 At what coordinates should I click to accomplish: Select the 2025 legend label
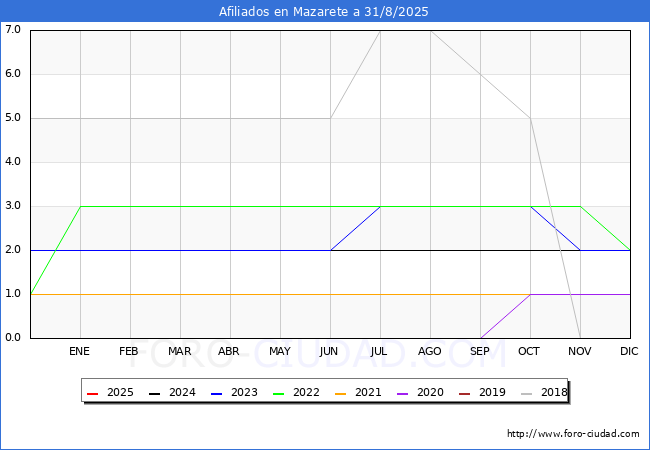tap(120, 392)
